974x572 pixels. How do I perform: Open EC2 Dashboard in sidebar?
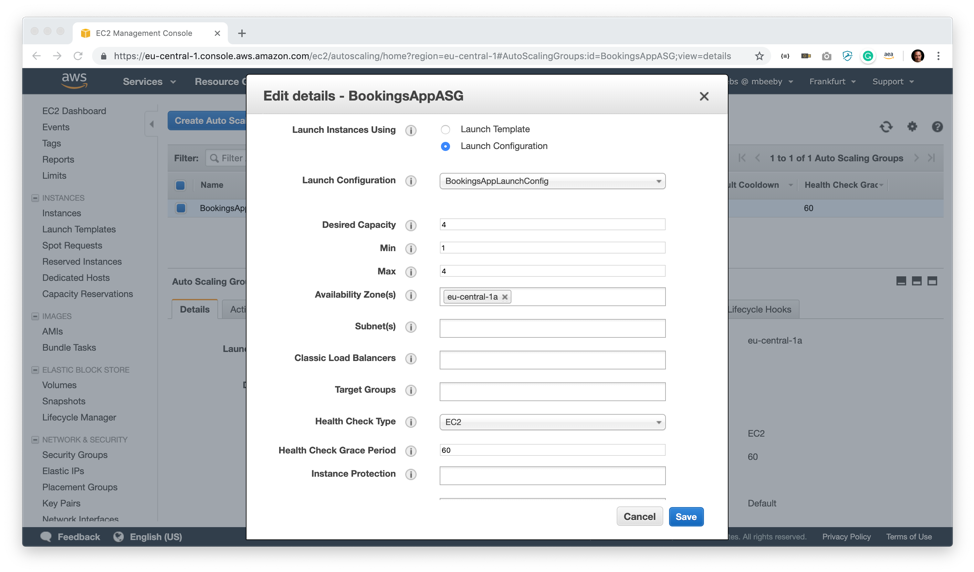[74, 111]
